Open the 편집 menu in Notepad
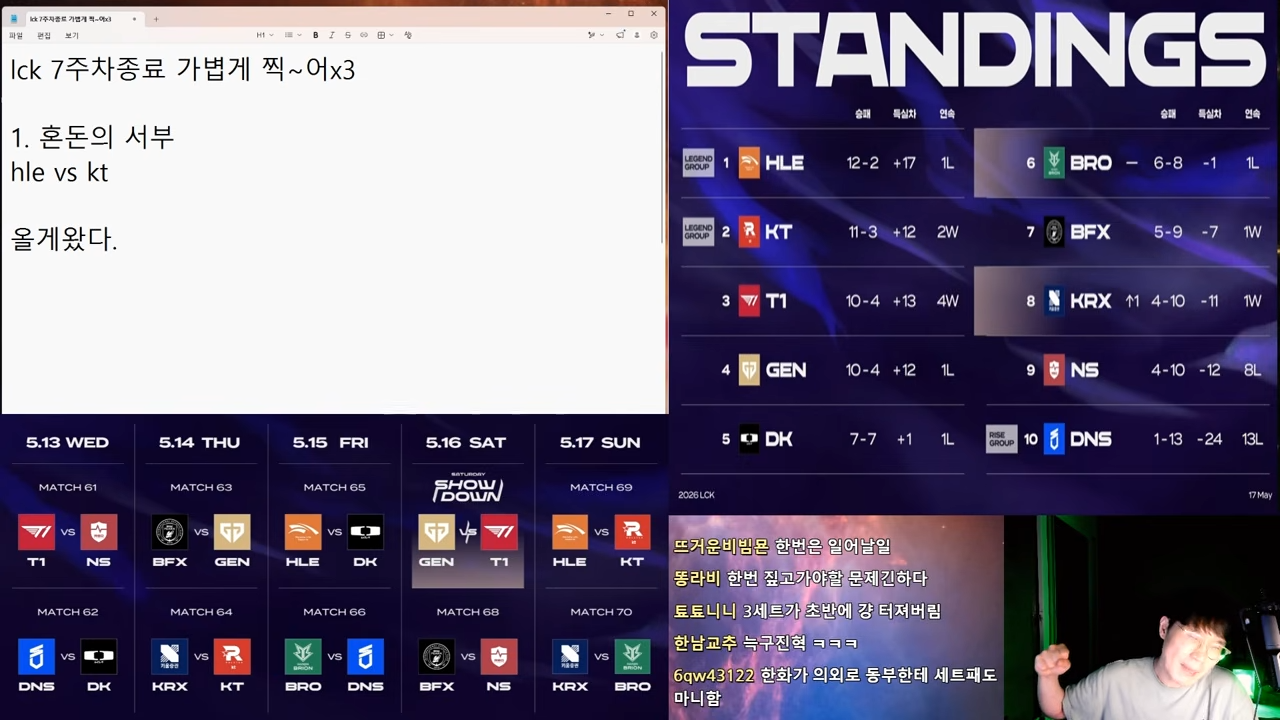Screen dimensions: 1280x720 44,35
